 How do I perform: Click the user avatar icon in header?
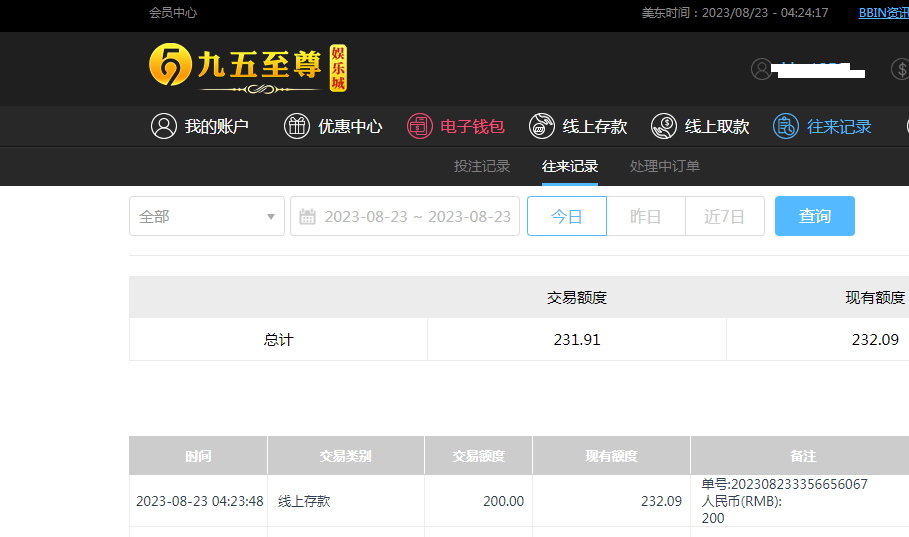click(761, 69)
